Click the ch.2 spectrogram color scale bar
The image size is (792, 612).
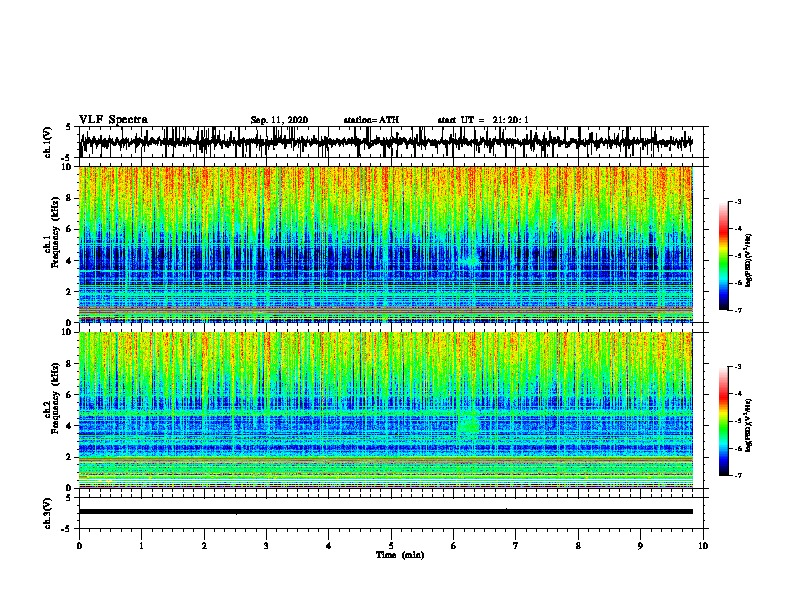click(x=724, y=421)
